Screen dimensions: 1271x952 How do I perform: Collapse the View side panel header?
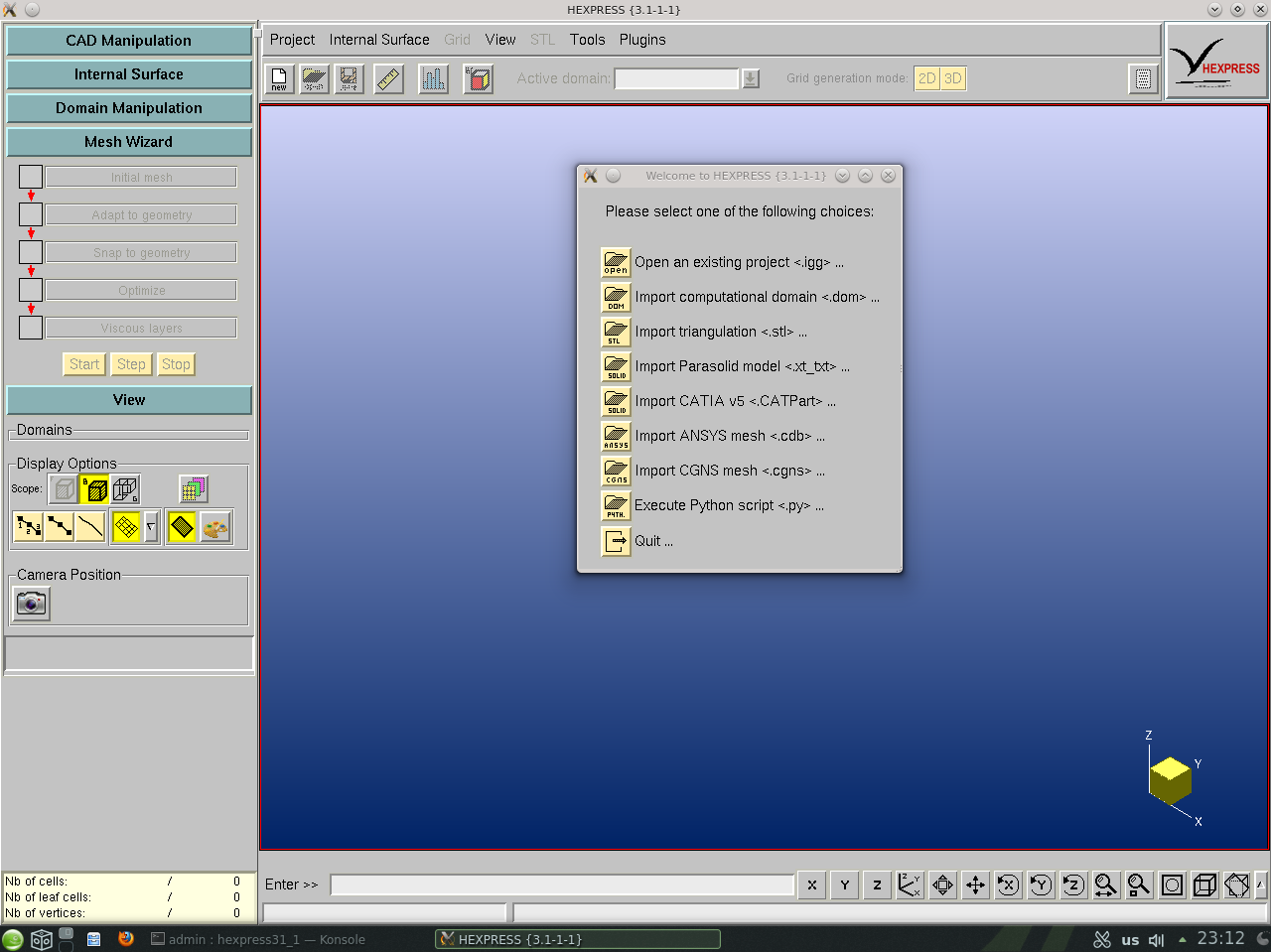[x=129, y=400]
